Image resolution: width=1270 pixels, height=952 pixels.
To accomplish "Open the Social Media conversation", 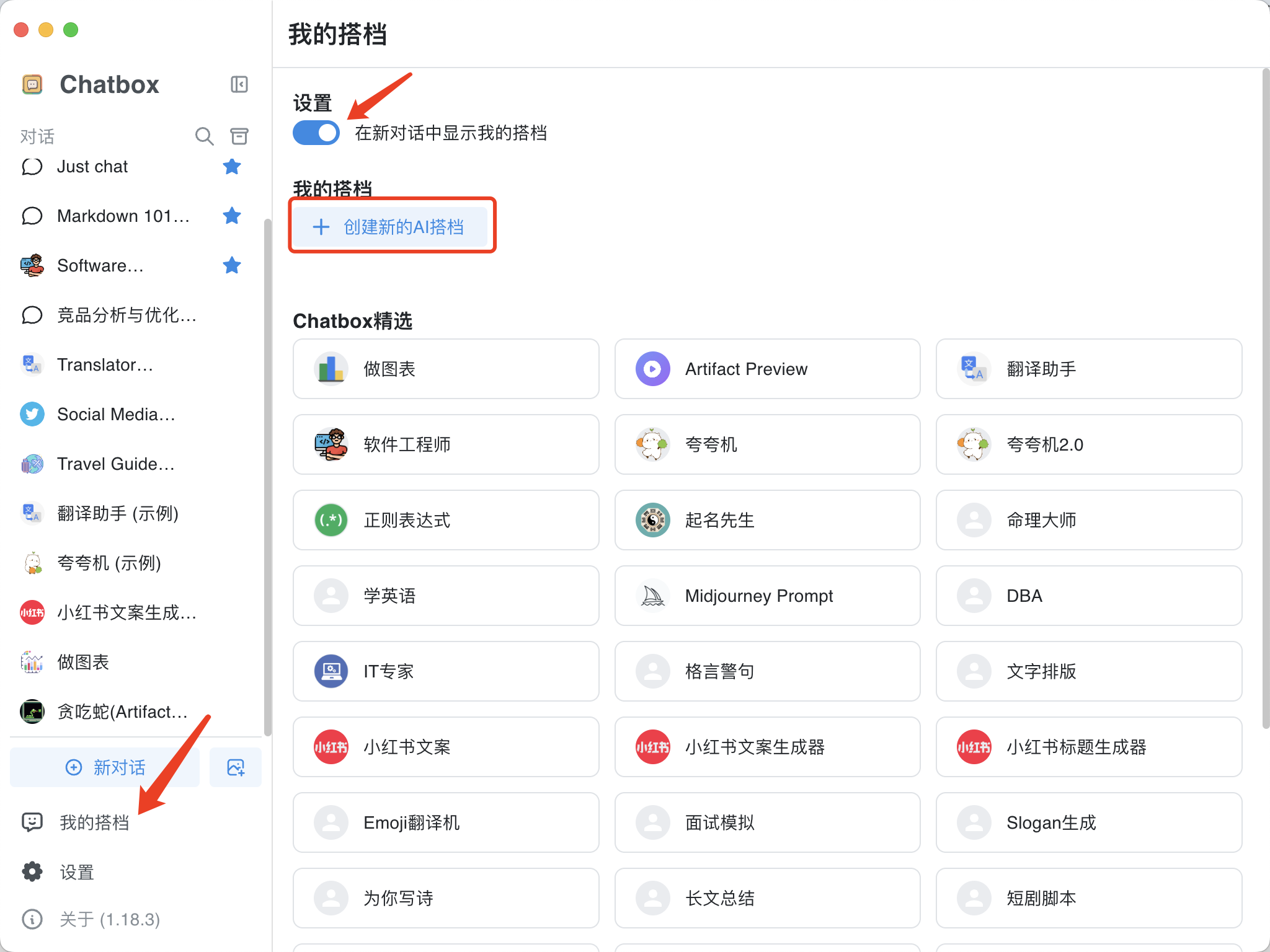I will pyautogui.click(x=116, y=414).
